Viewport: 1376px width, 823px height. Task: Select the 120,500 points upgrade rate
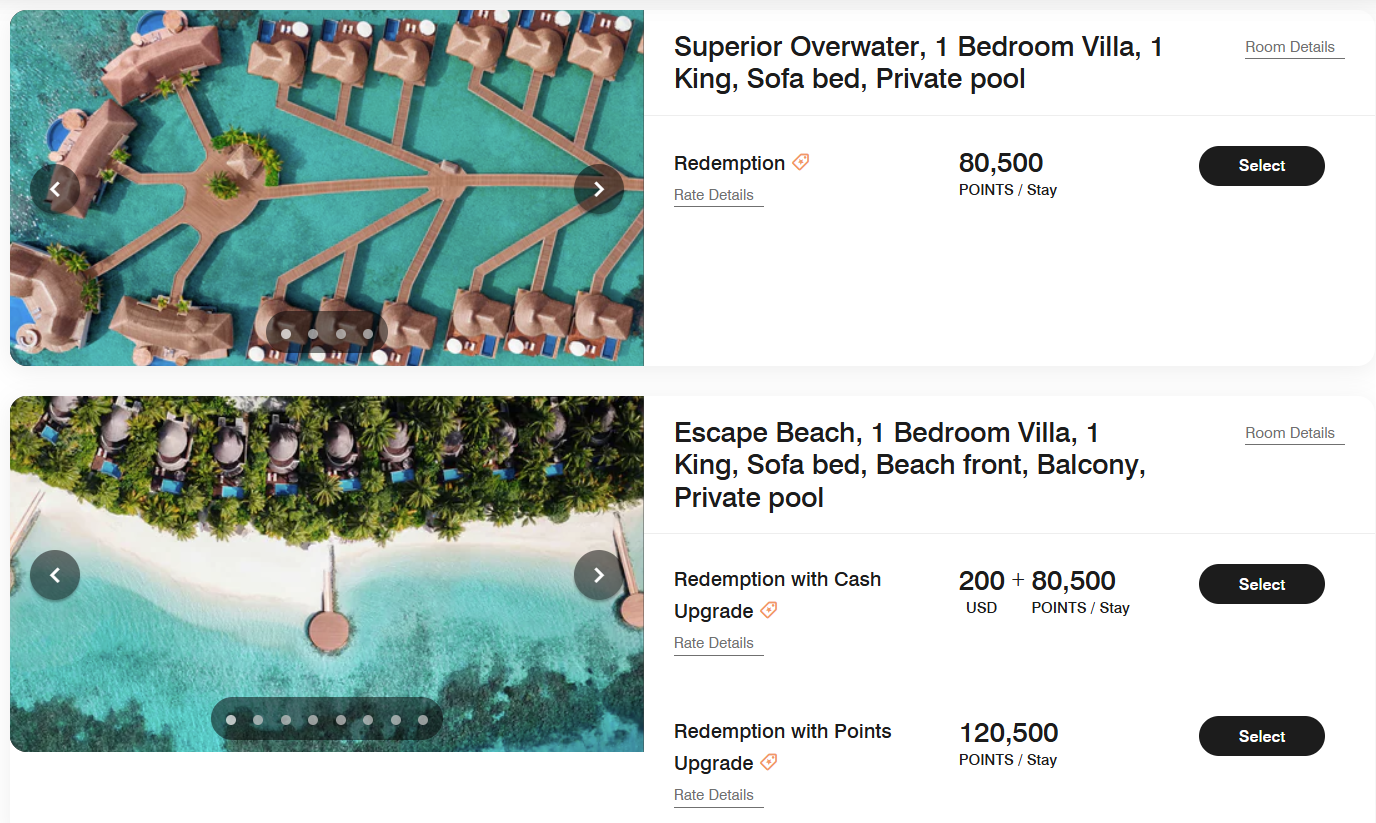[x=1261, y=736]
